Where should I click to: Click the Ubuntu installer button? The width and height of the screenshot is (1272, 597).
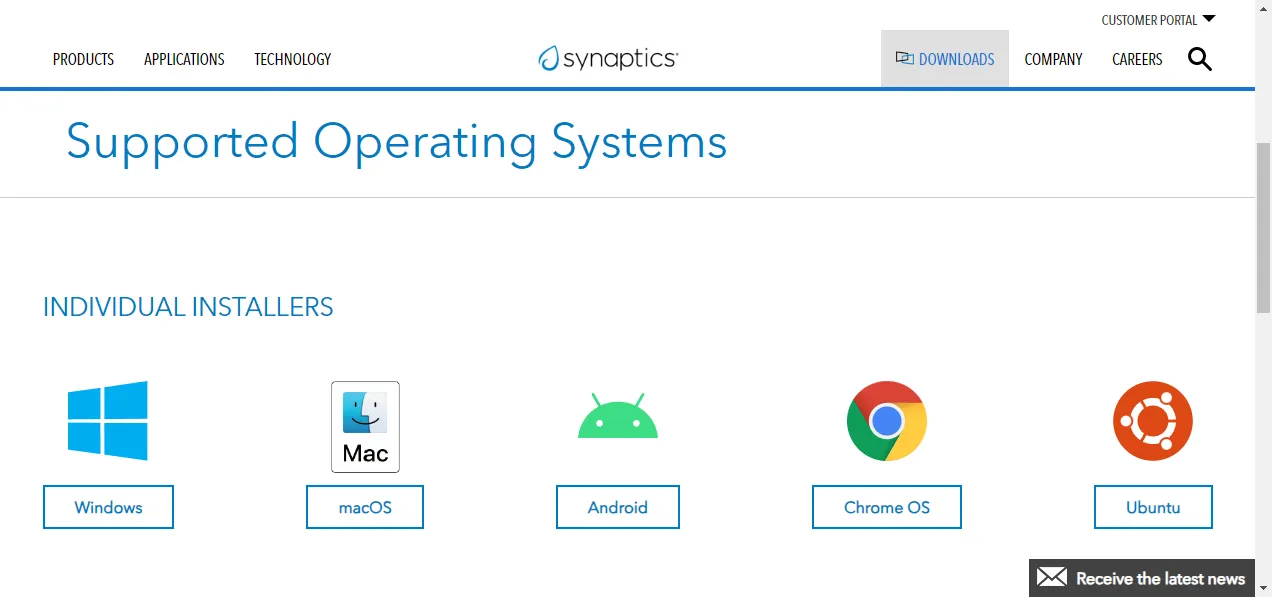[1153, 507]
